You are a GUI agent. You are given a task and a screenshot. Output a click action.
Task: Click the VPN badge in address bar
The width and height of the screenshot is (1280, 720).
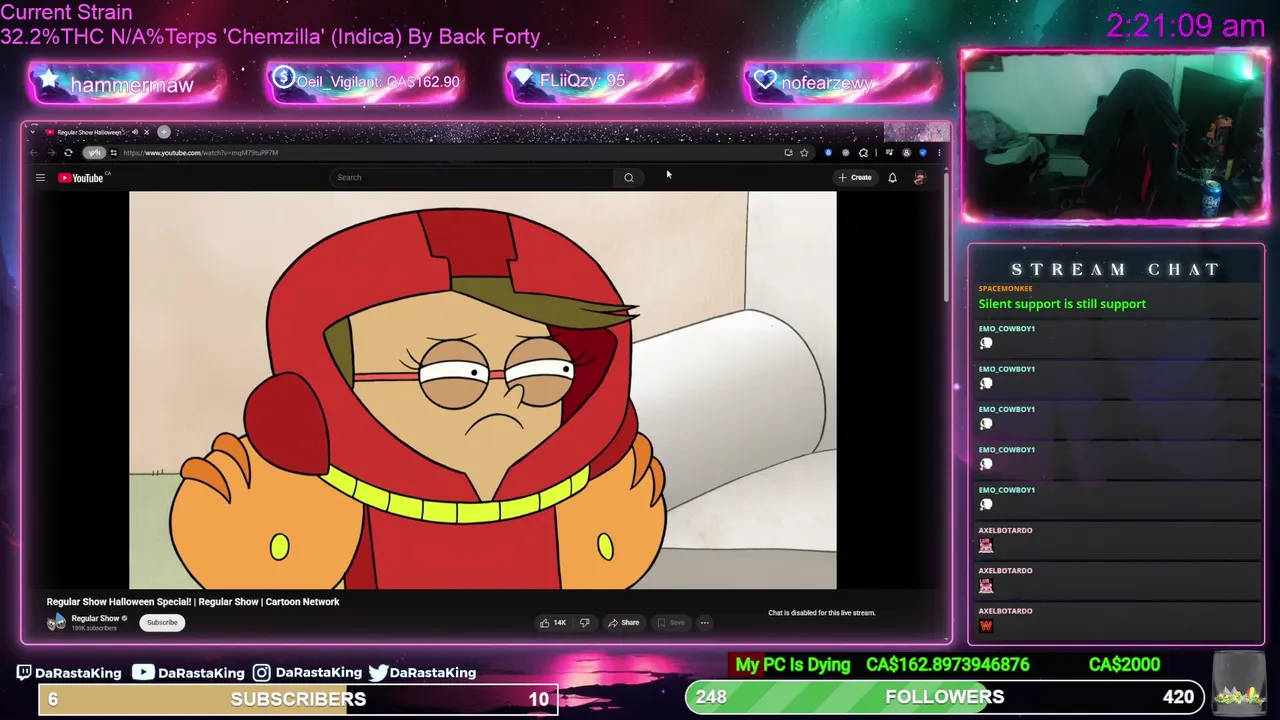click(94, 153)
